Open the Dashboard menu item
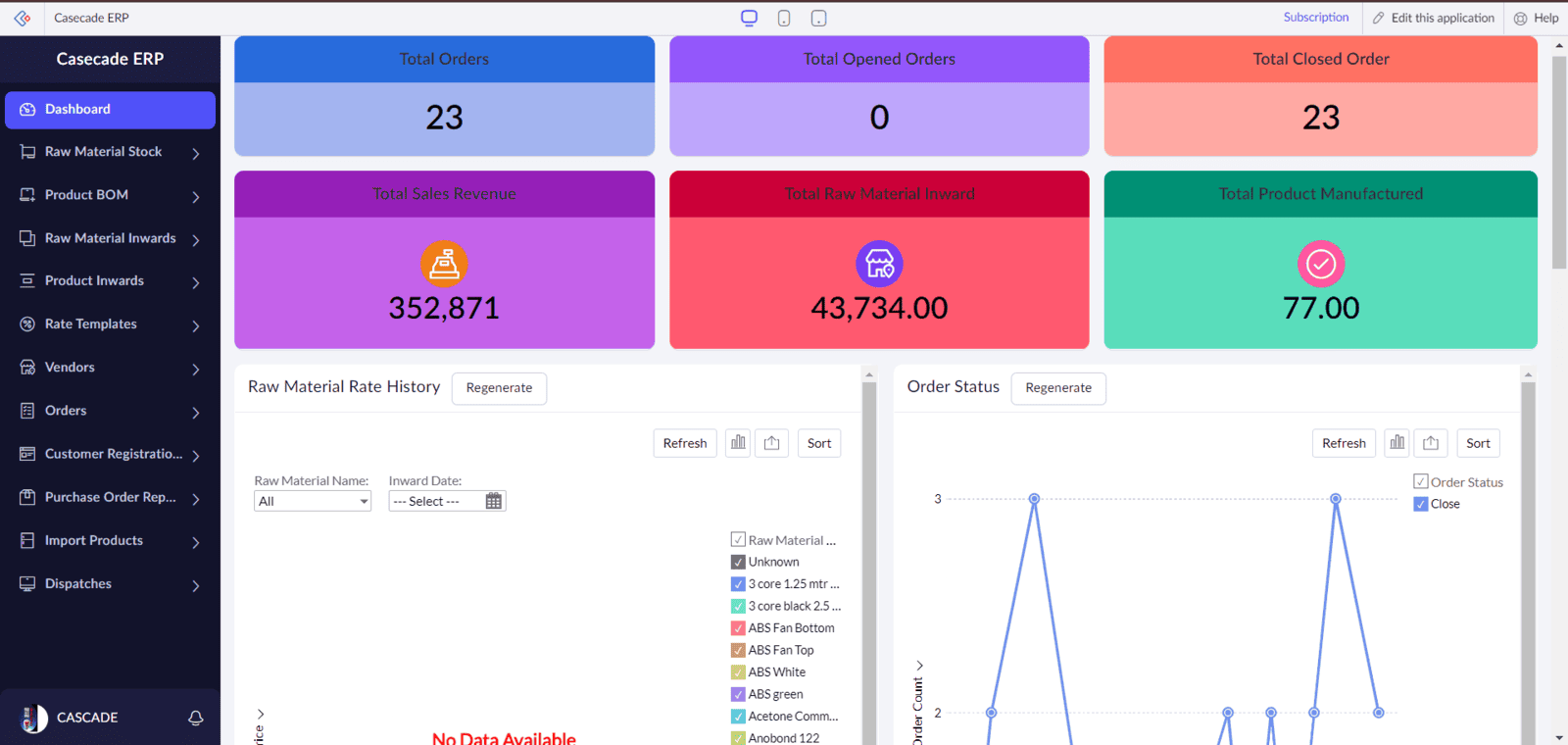The height and width of the screenshot is (745, 1568). click(110, 110)
